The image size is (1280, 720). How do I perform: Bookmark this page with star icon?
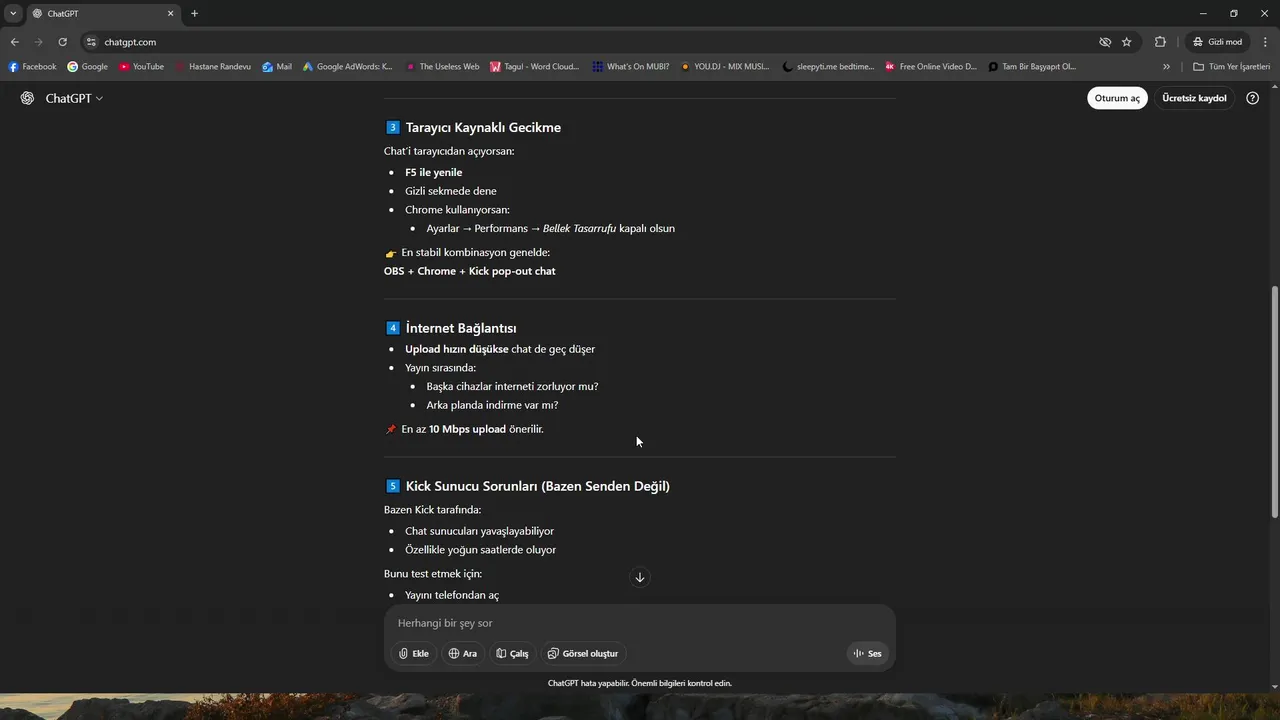tap(1127, 42)
